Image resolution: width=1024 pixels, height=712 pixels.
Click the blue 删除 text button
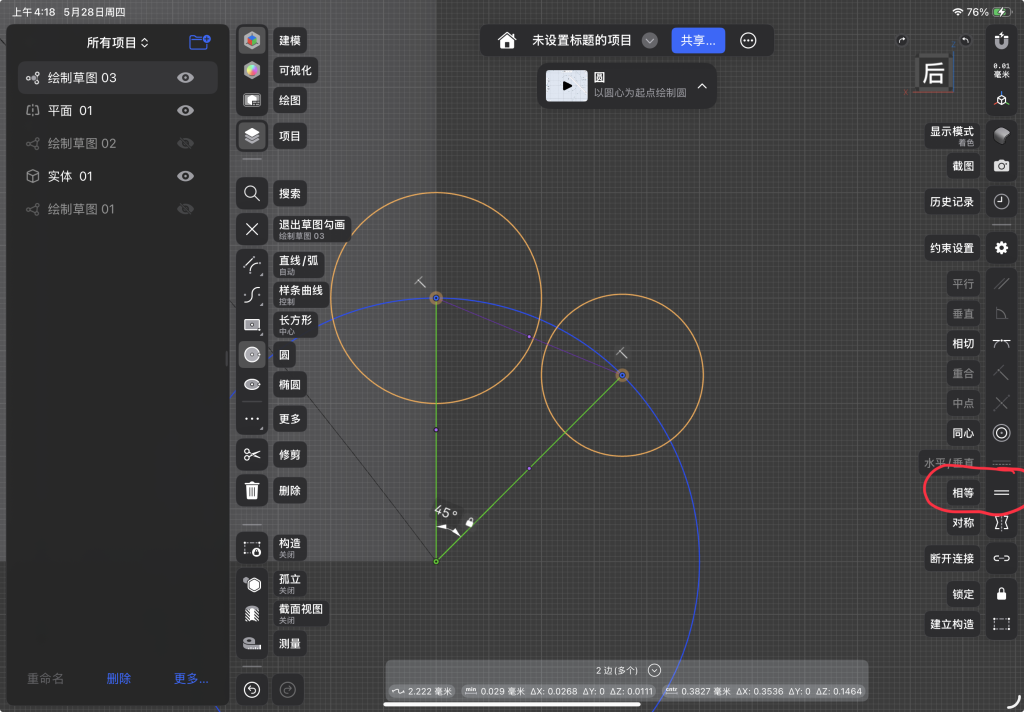(118, 679)
